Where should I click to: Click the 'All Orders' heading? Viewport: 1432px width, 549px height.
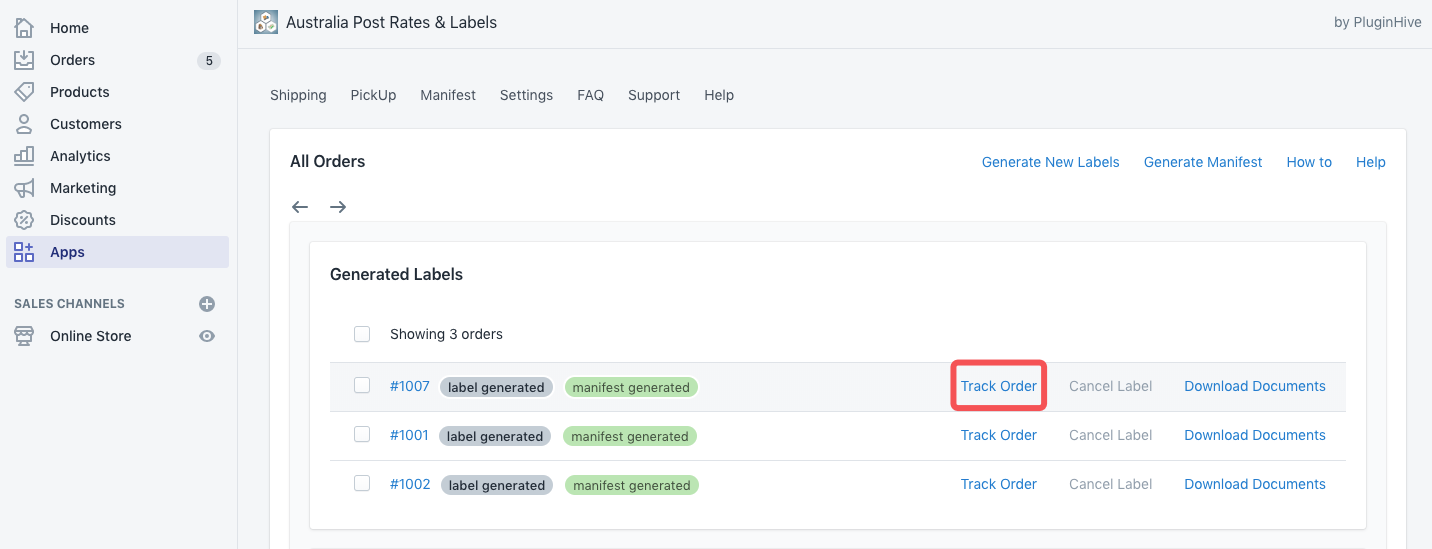[x=328, y=161]
